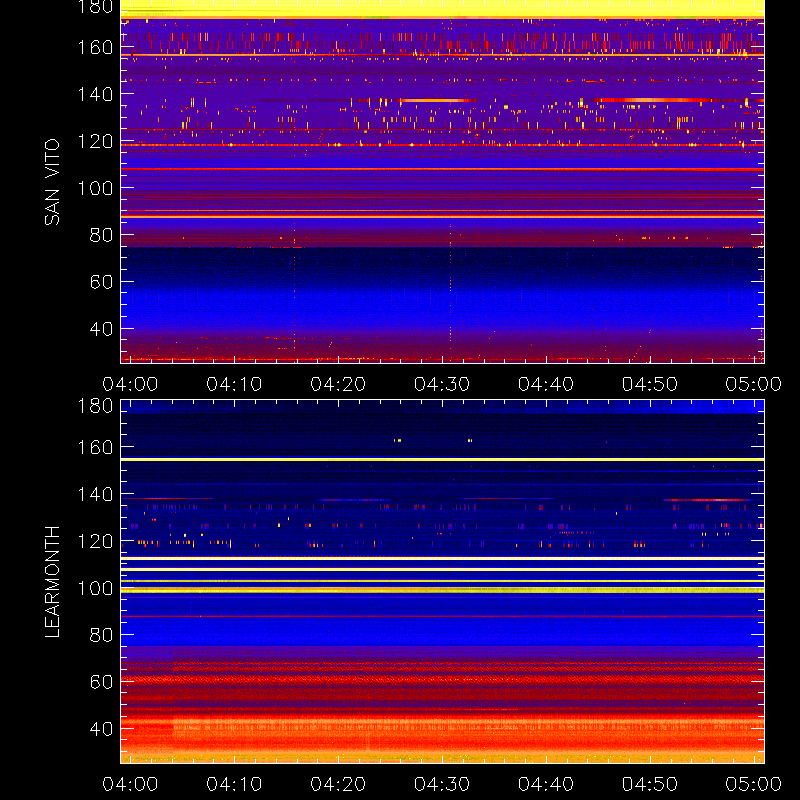The width and height of the screenshot is (800, 800).
Task: Click the LEARMONTH axis title
Action: click(x=52, y=582)
